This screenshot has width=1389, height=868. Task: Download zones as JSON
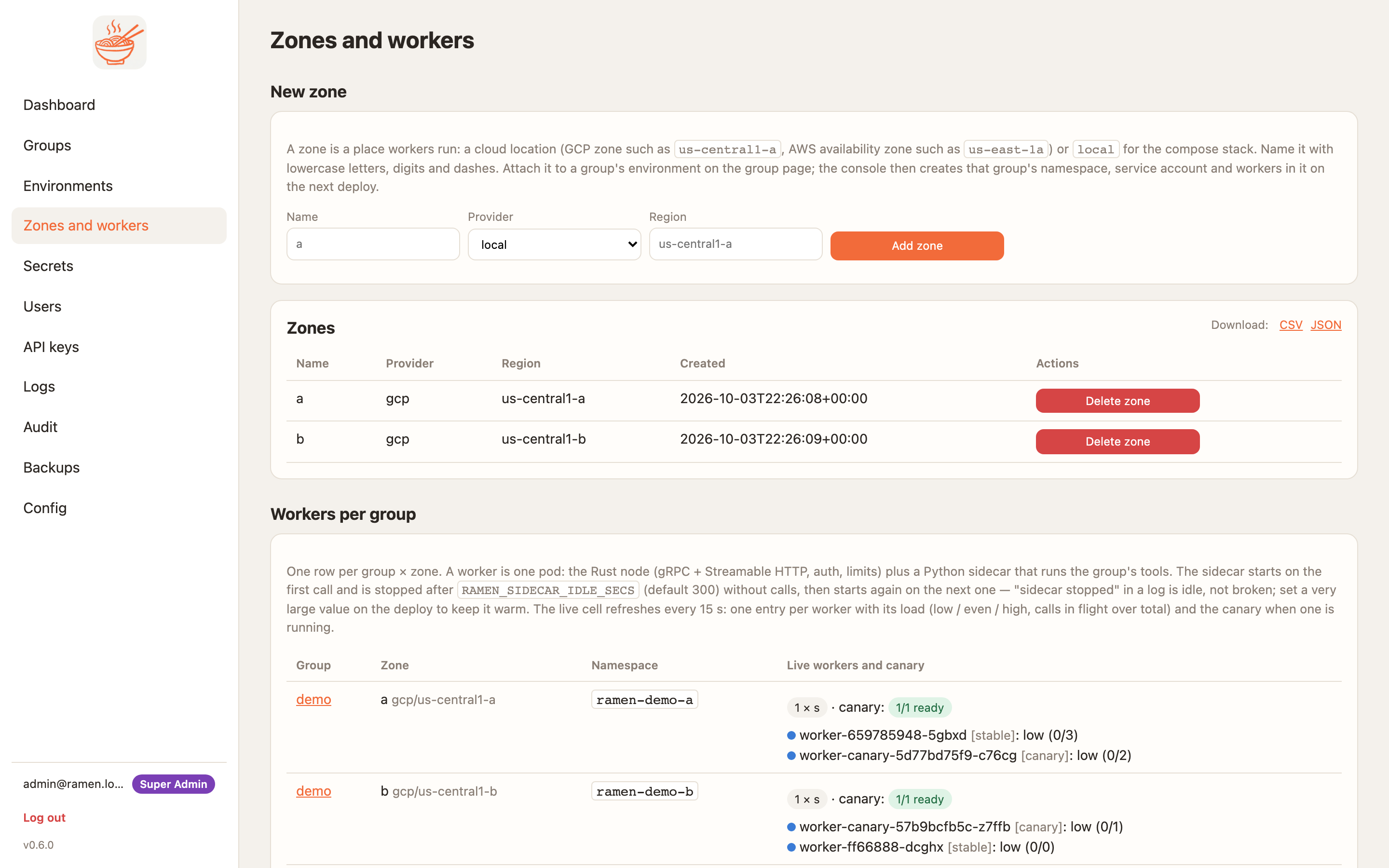click(x=1326, y=325)
